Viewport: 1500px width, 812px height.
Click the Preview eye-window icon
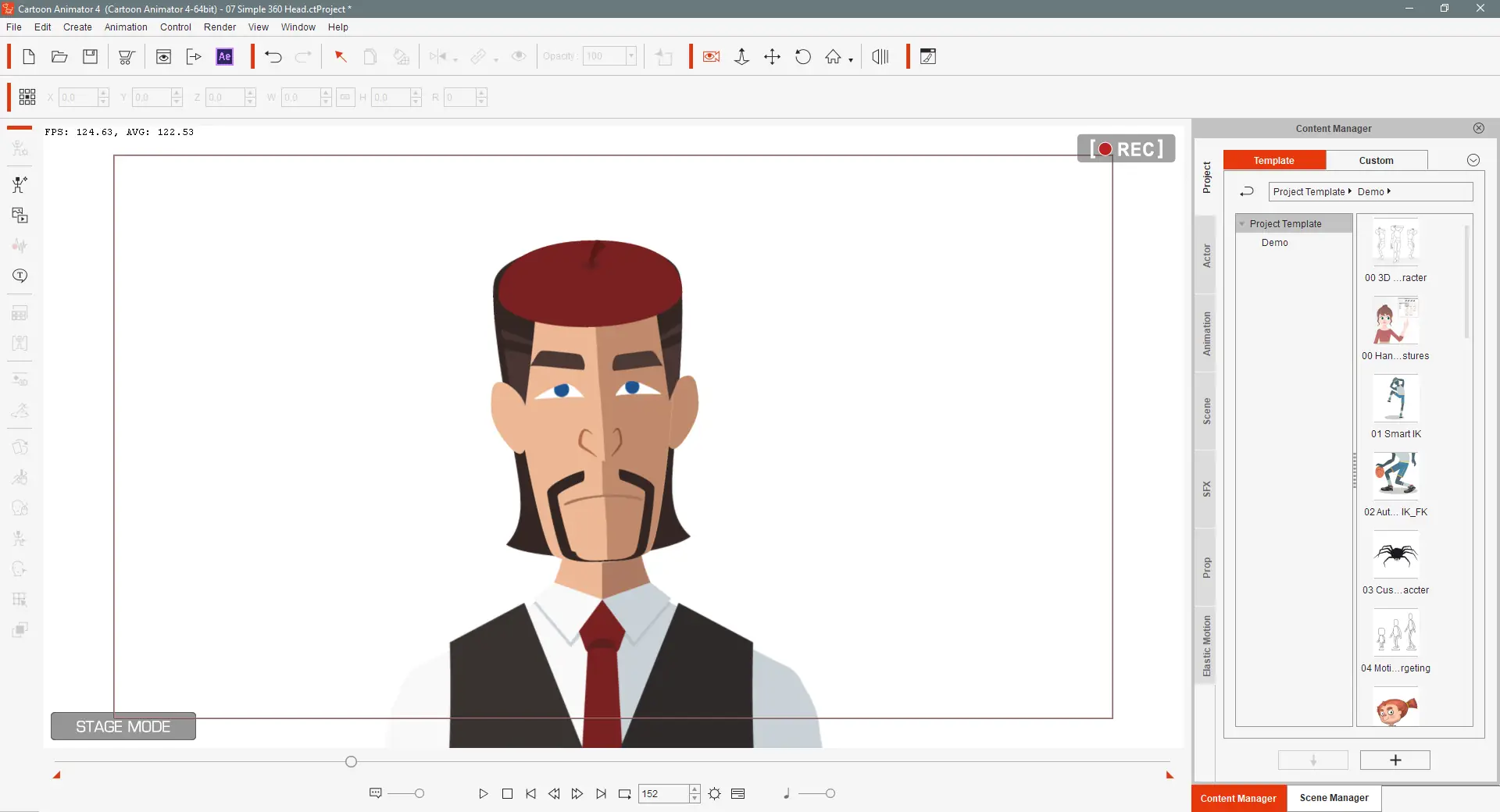[x=163, y=57]
